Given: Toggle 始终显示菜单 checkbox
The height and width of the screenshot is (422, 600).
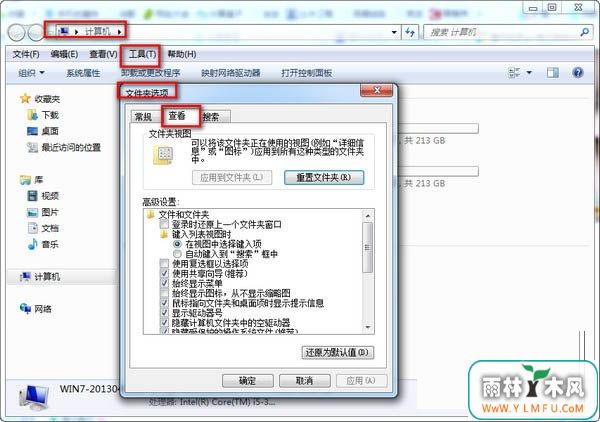Looking at the screenshot, I should [164, 284].
